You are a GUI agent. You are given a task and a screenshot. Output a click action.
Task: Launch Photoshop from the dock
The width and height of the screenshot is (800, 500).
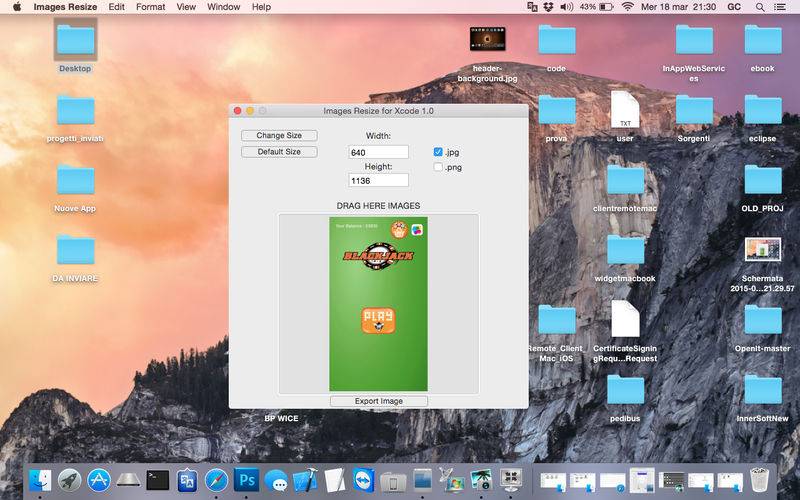click(246, 480)
